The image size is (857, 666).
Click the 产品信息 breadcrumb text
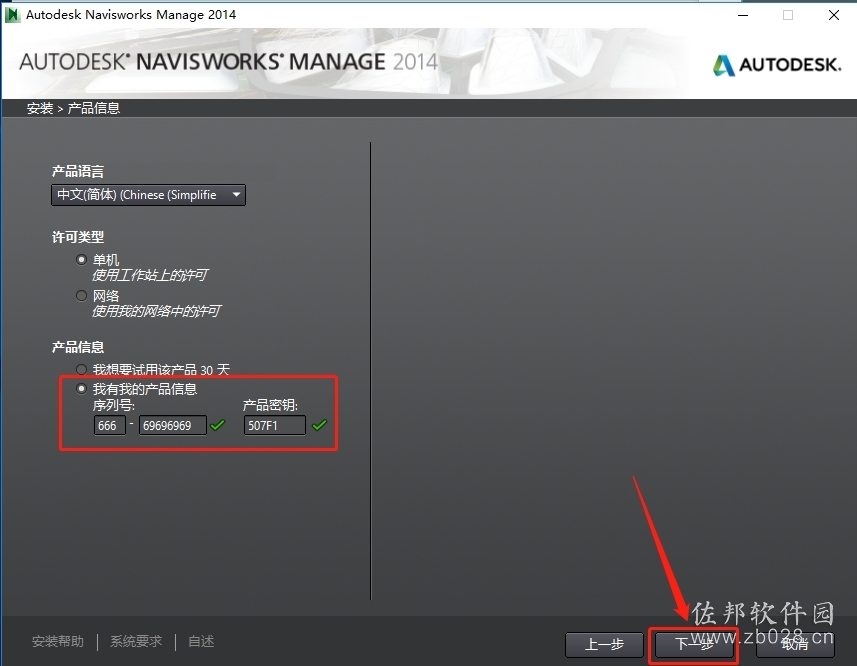(x=93, y=108)
